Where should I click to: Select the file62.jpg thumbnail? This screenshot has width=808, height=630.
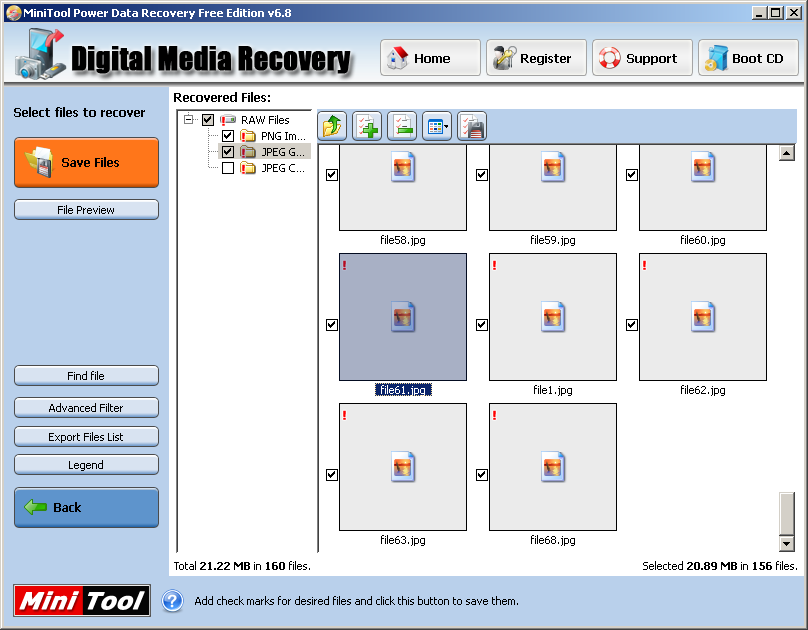[x=703, y=317]
